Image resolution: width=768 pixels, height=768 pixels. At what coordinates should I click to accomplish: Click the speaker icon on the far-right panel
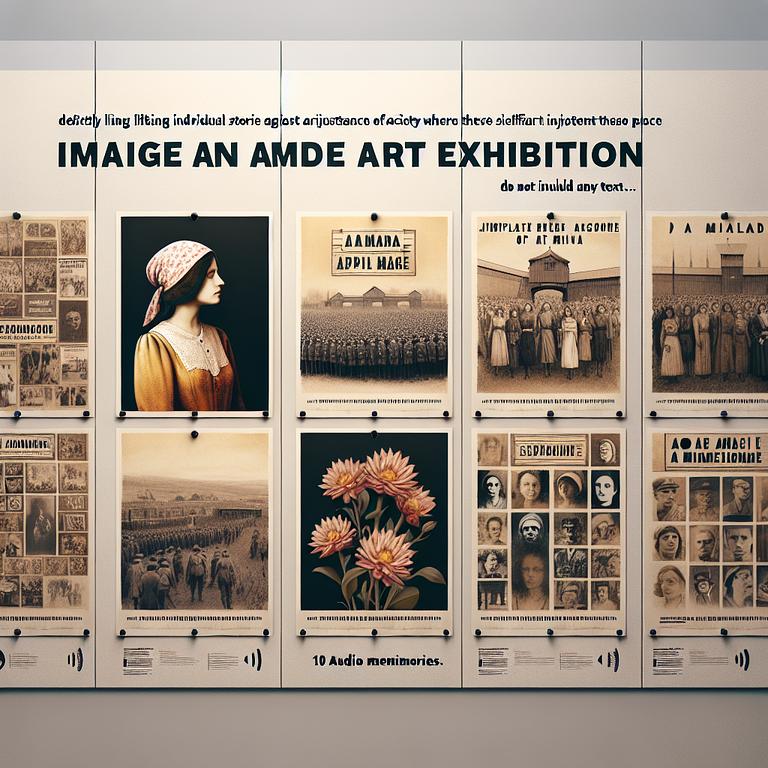(x=741, y=660)
